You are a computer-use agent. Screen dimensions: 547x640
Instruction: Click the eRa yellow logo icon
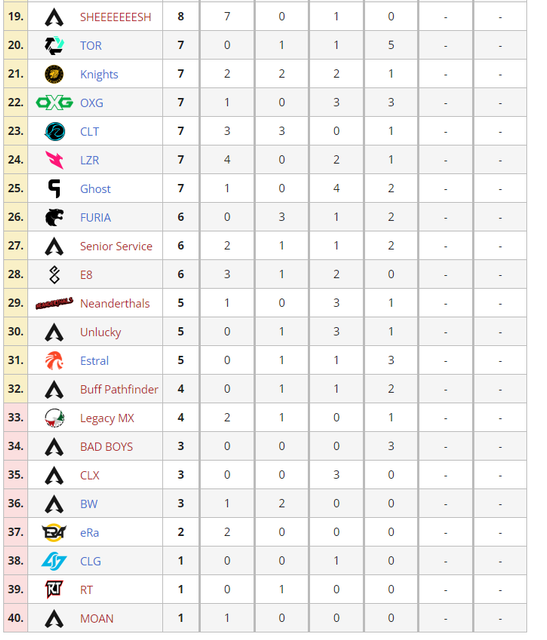54,533
